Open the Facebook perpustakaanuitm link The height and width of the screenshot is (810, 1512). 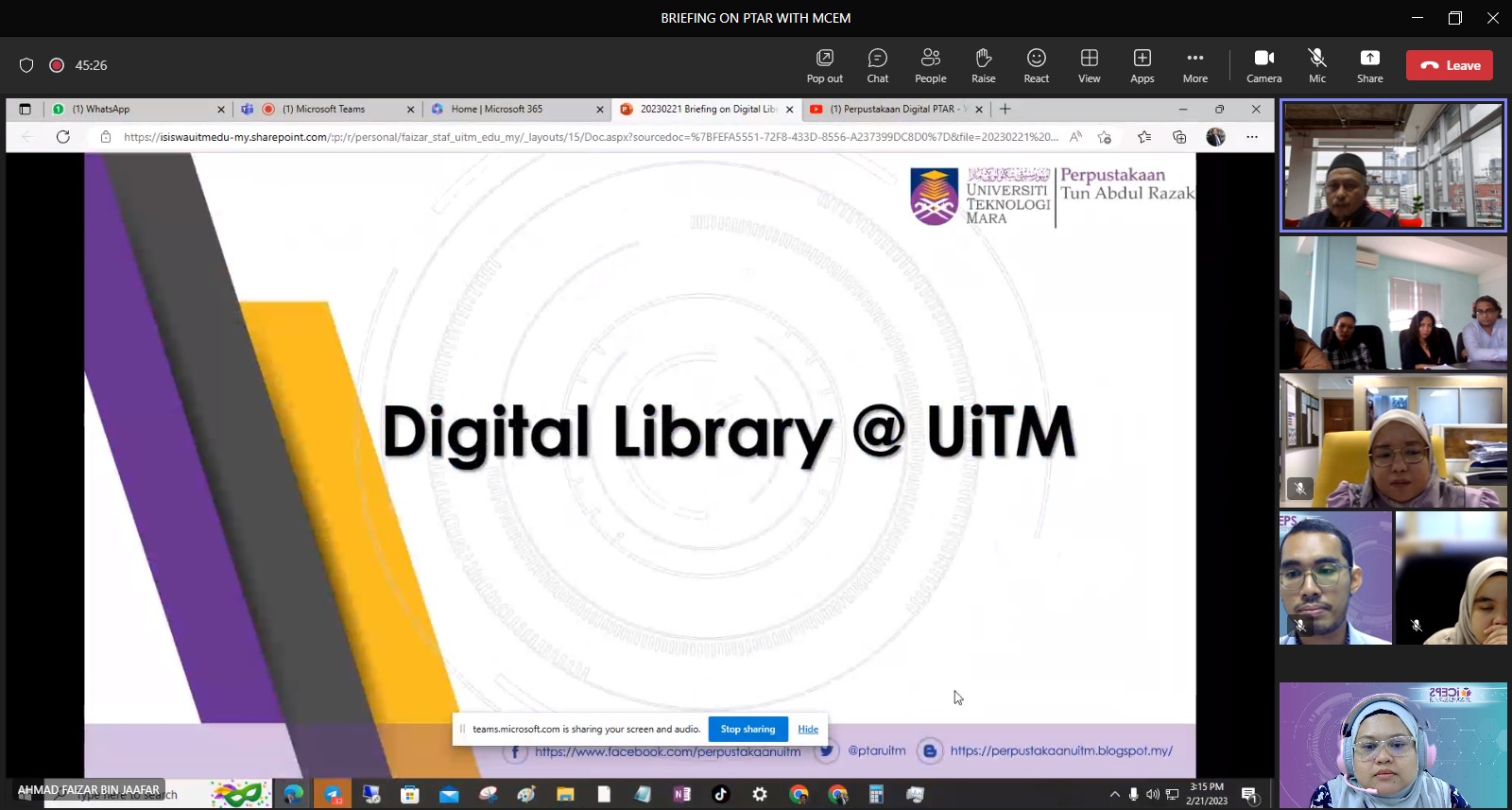tap(667, 752)
